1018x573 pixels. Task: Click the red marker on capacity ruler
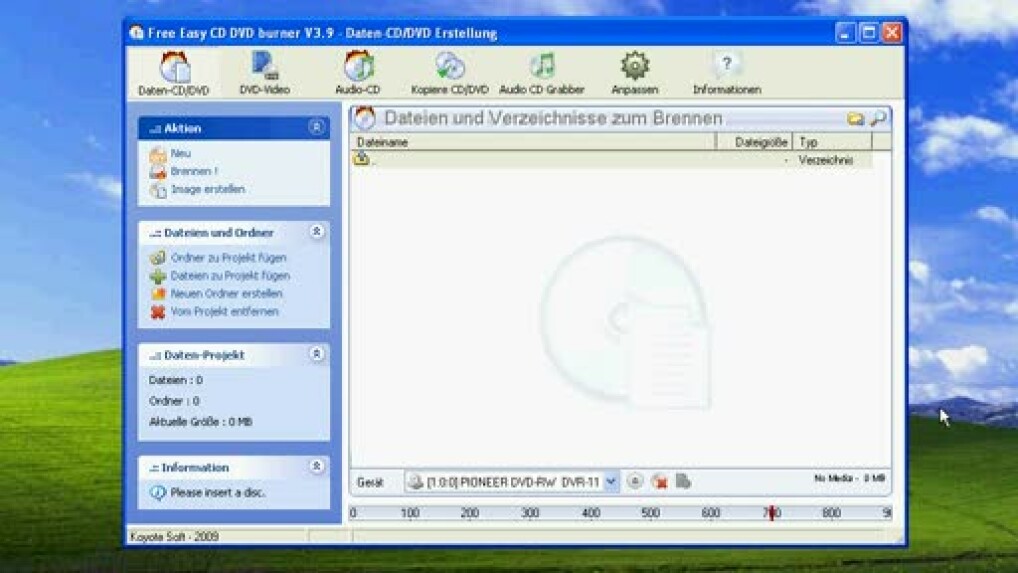click(771, 513)
